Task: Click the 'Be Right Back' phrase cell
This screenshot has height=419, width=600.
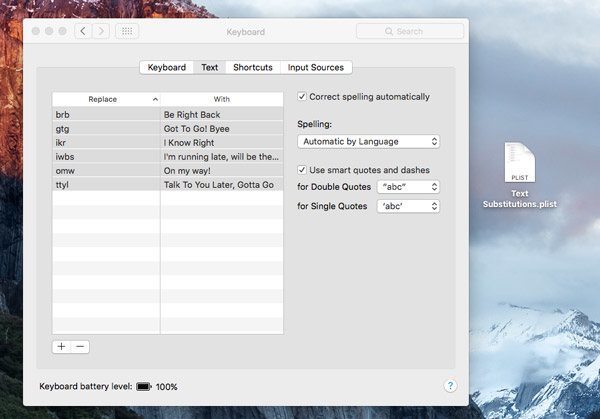Action: pyautogui.click(x=222, y=114)
